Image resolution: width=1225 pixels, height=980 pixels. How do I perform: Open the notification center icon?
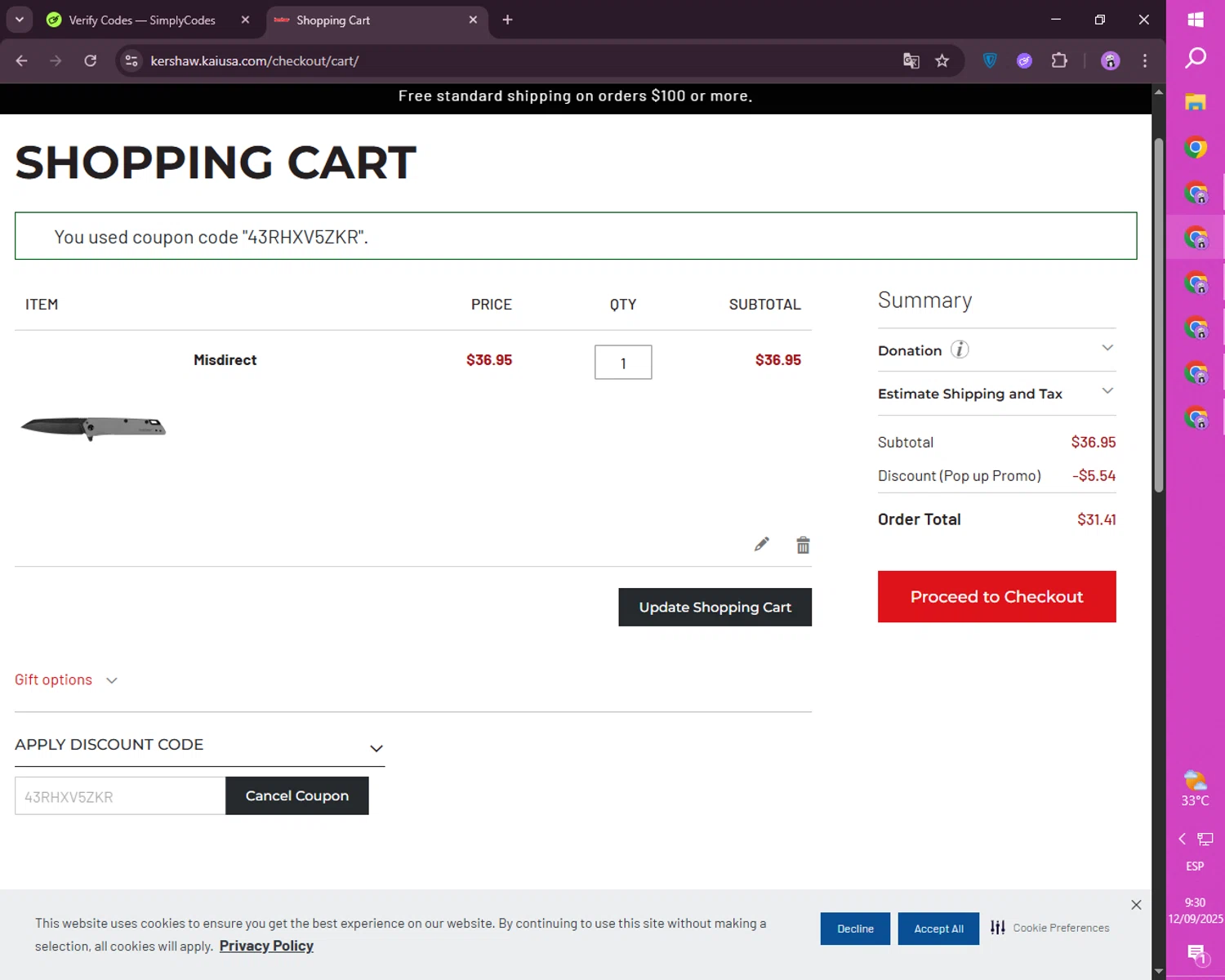(1196, 953)
